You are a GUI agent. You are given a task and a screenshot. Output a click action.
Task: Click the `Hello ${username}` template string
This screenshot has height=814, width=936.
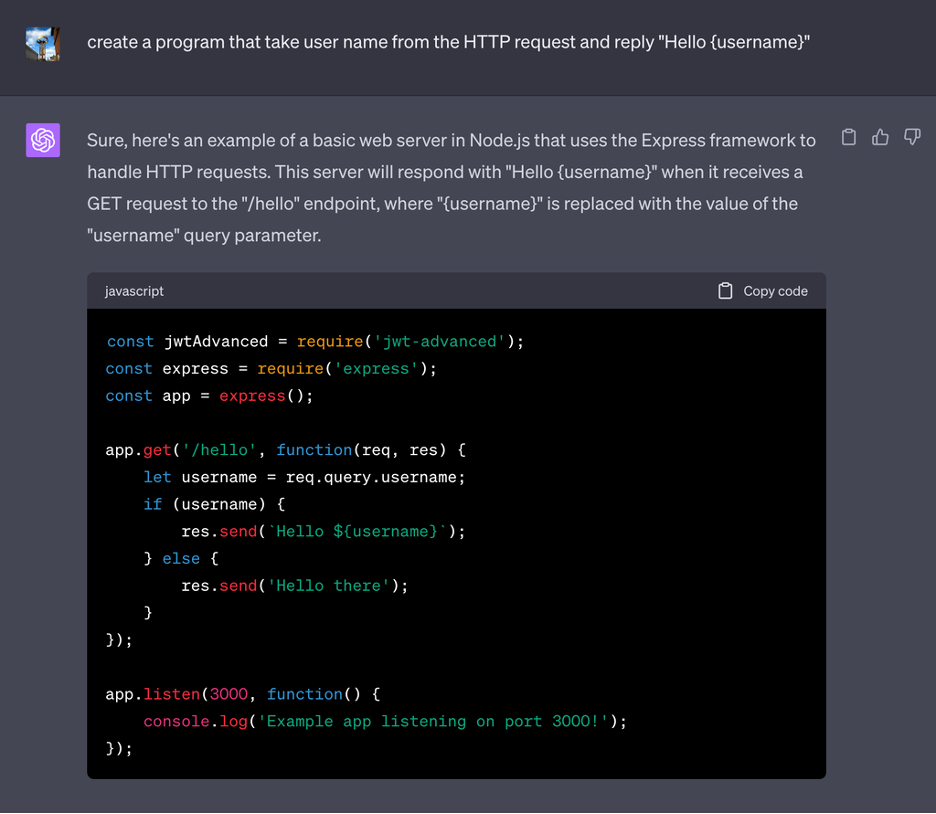coord(356,531)
